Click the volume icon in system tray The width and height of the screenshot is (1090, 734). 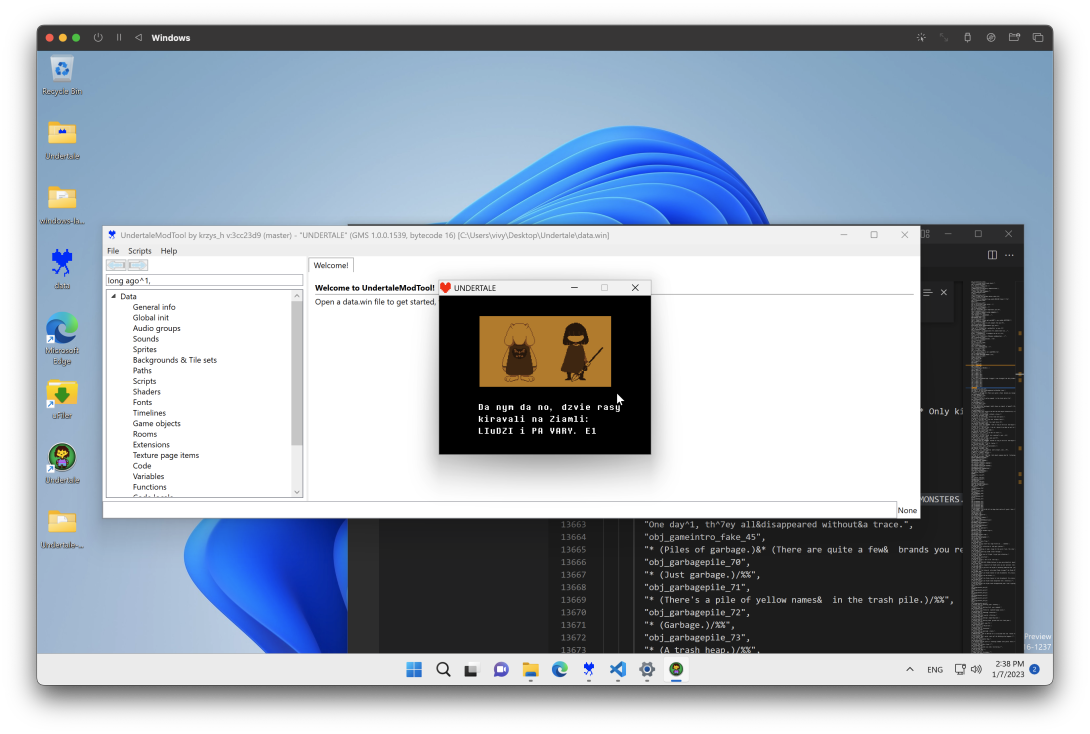tap(976, 669)
